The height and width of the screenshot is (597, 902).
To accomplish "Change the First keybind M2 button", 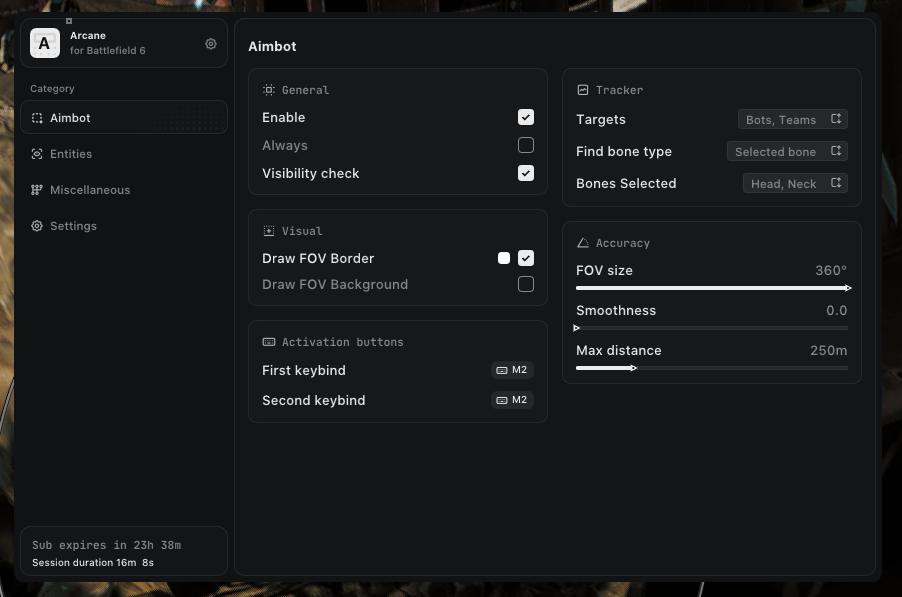I will pos(512,370).
